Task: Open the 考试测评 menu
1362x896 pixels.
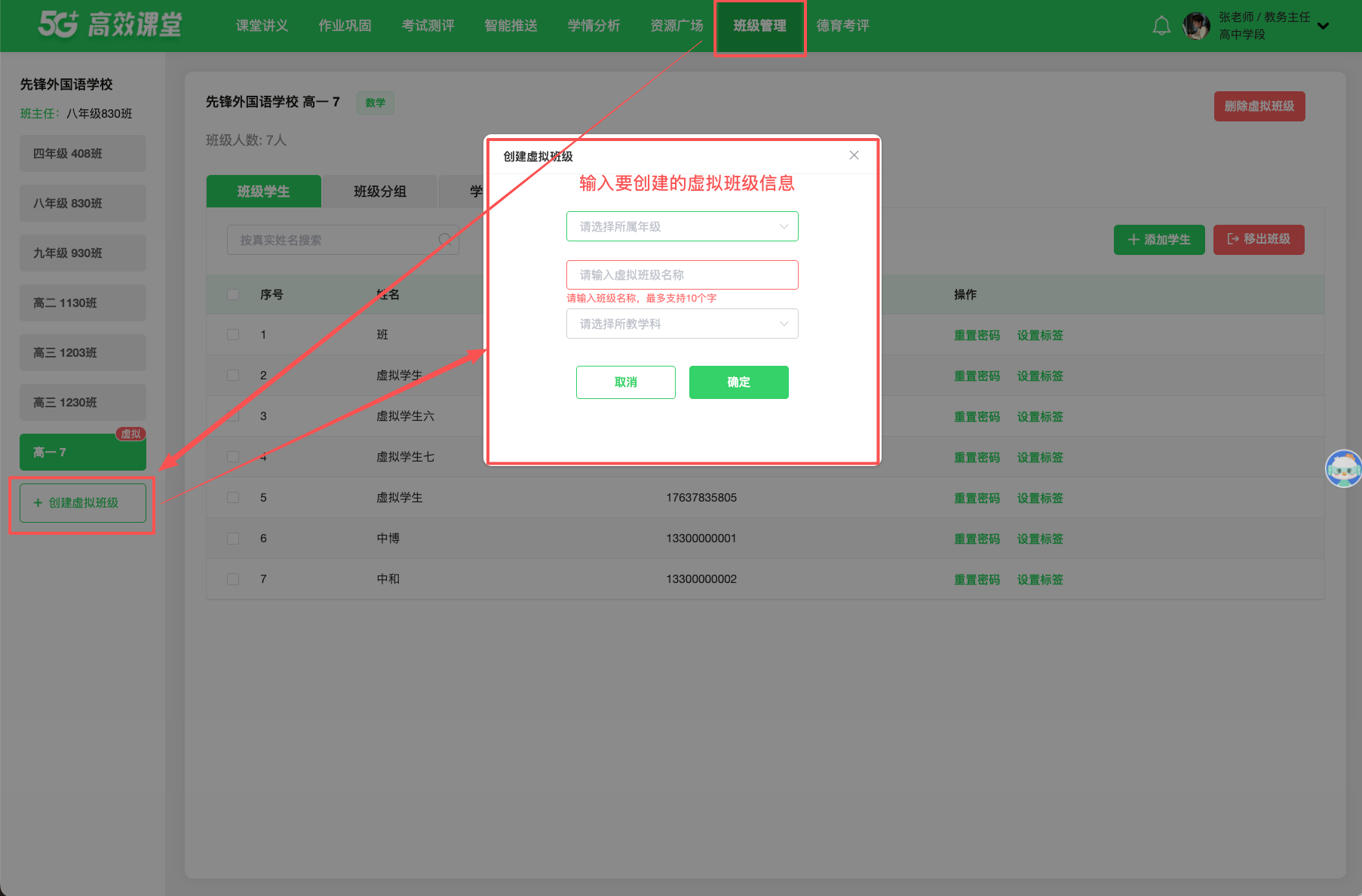Action: pyautogui.click(x=428, y=26)
